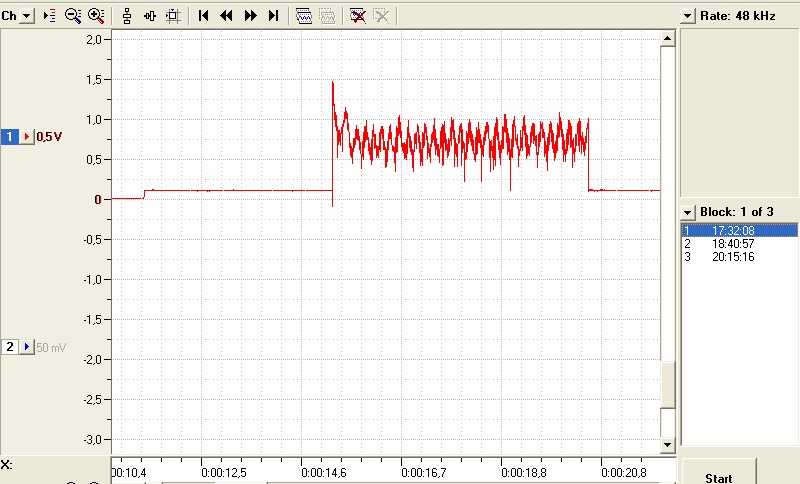
Task: Select block 2 recorded at 18:40:57
Action: [x=739, y=244]
